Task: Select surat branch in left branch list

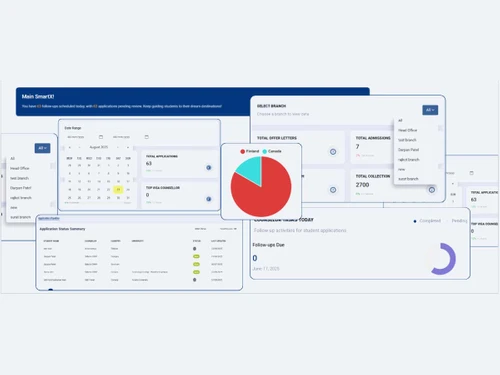Action: click(x=20, y=217)
